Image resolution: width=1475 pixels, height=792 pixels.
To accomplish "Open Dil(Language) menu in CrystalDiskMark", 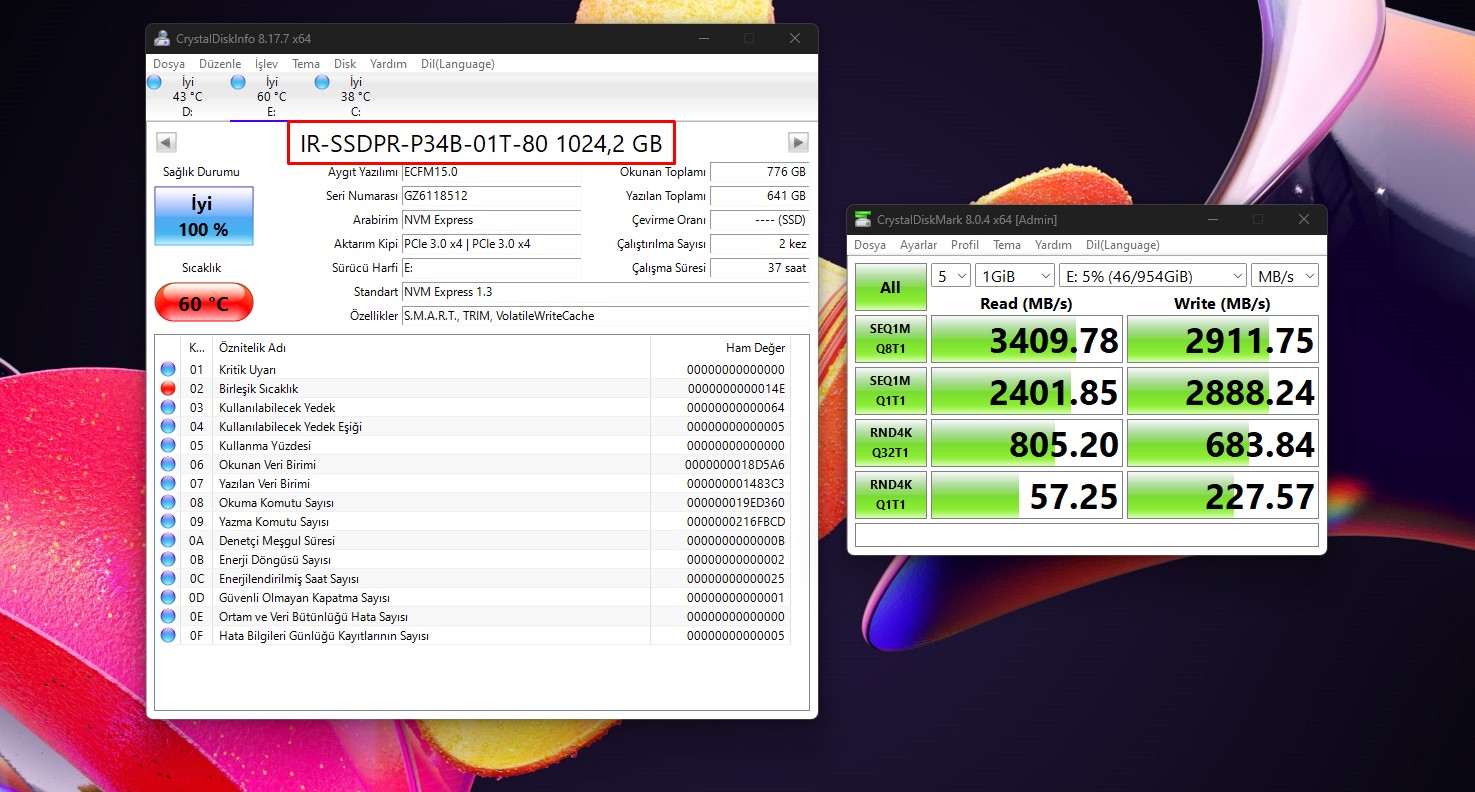I will [x=1123, y=245].
